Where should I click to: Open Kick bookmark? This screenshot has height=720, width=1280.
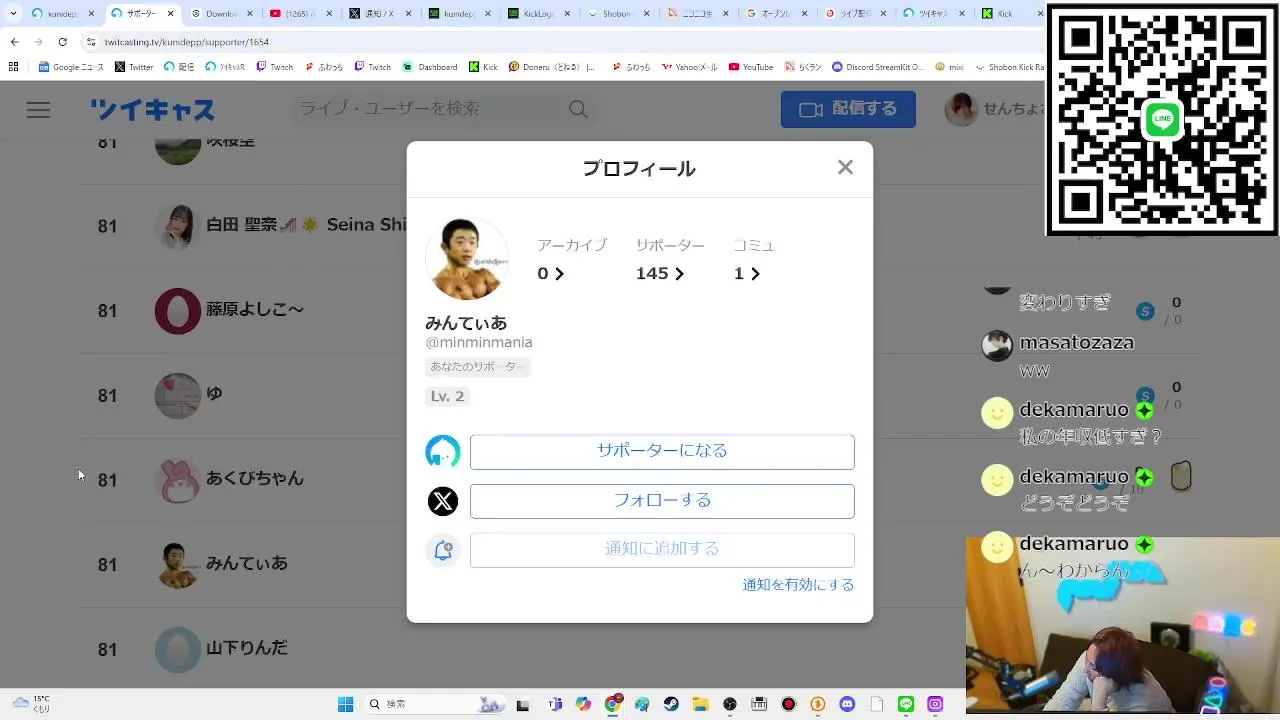tap(483, 67)
